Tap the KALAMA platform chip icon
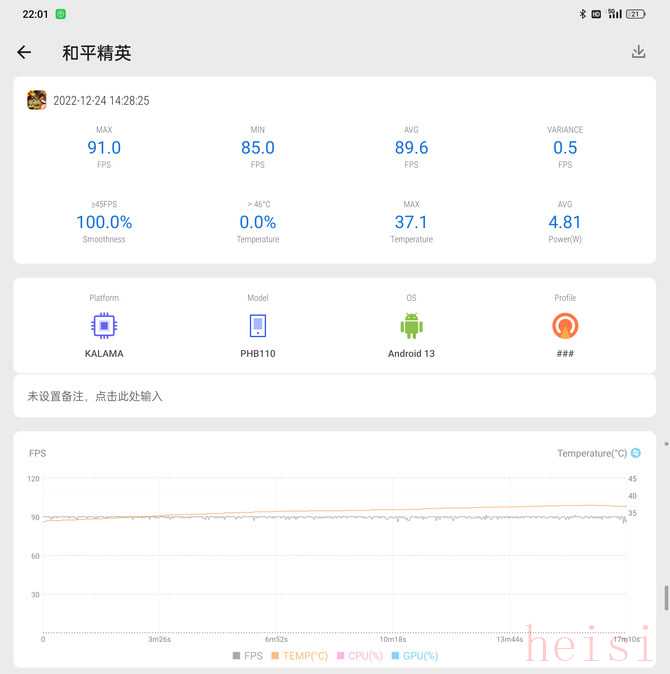The image size is (670, 674). pos(104,325)
